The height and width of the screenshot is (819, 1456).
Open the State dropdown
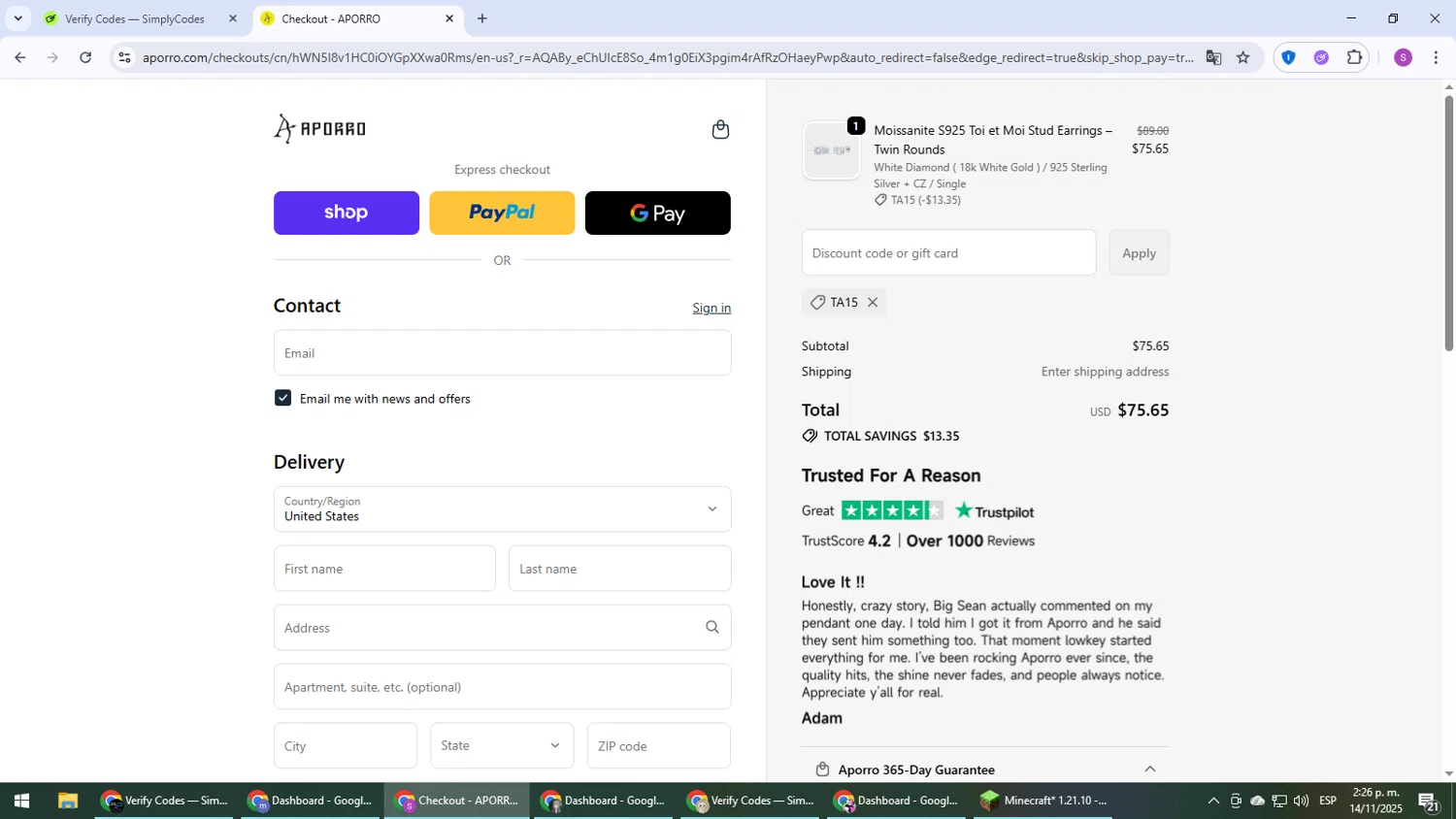(502, 746)
